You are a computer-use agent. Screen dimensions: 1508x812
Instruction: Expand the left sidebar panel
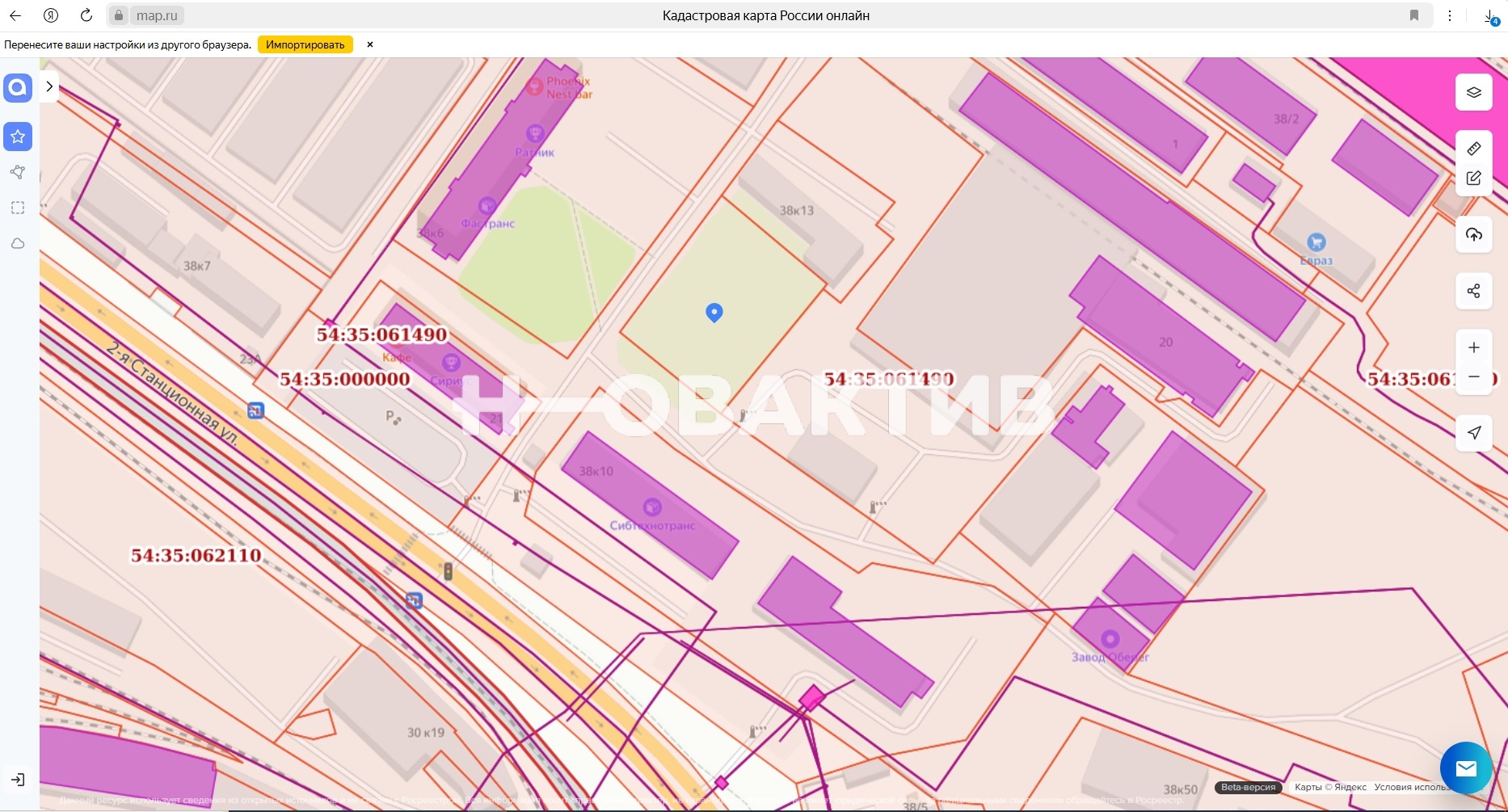click(49, 86)
